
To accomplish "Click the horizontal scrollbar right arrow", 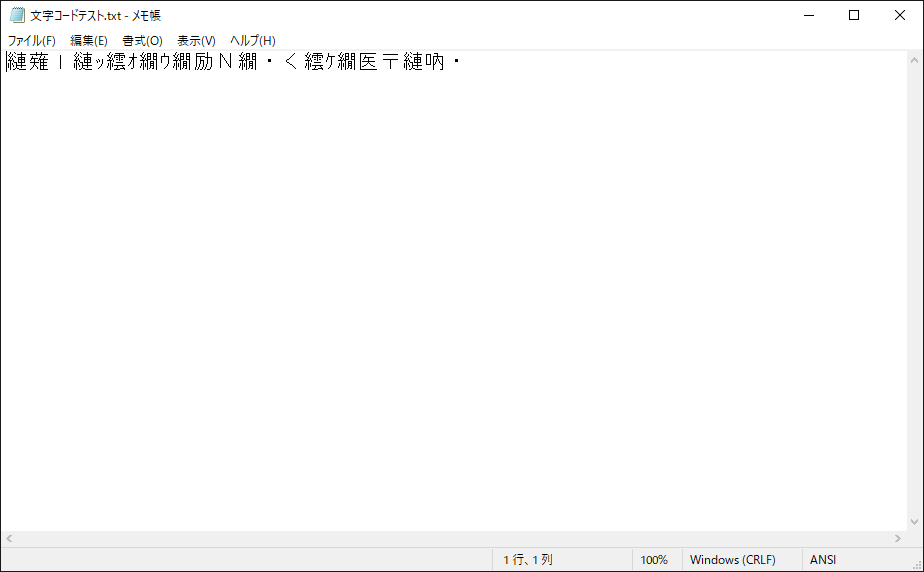I will [897, 539].
